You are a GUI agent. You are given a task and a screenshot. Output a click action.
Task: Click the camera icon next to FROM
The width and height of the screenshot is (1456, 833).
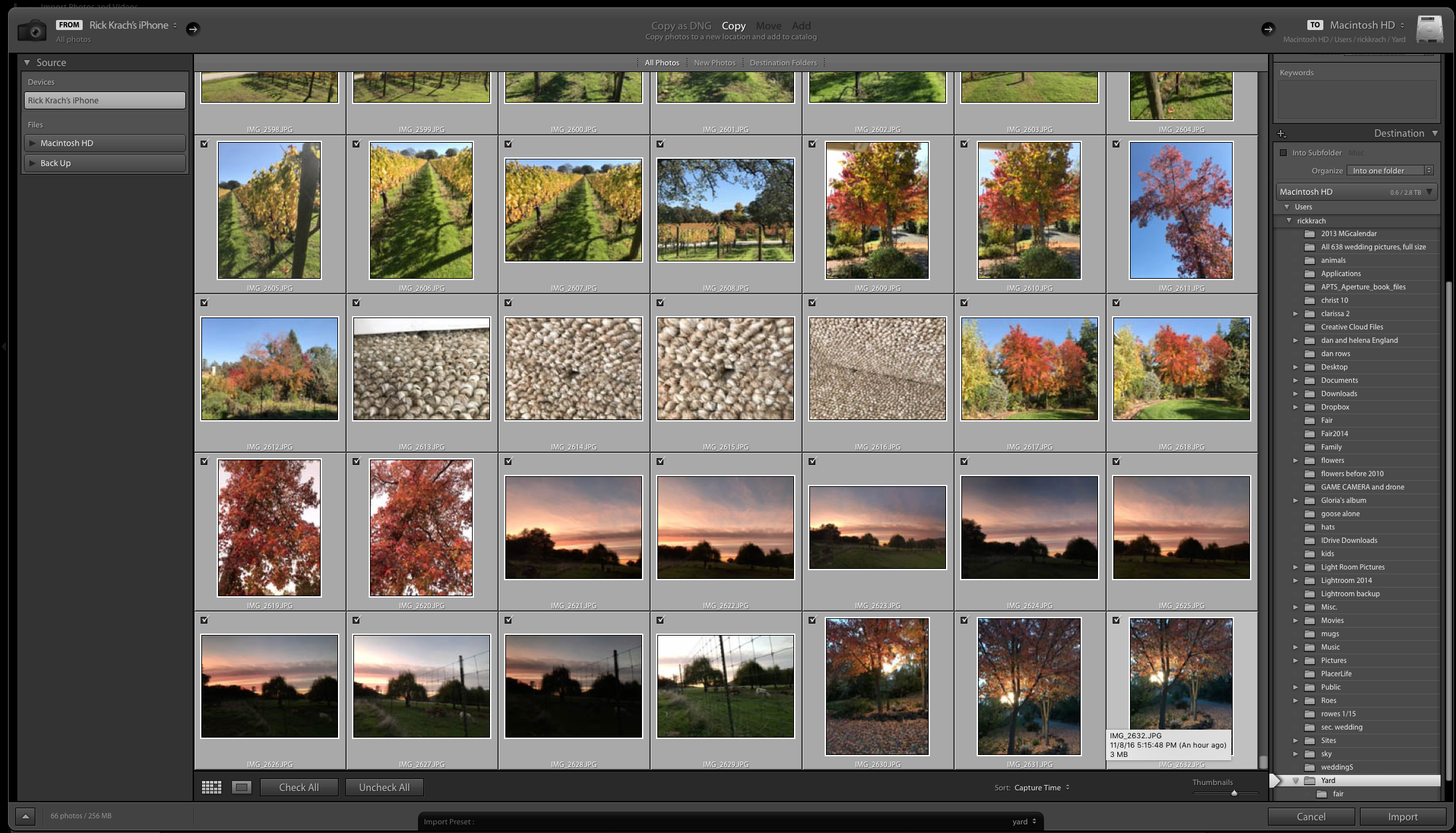tap(31, 30)
